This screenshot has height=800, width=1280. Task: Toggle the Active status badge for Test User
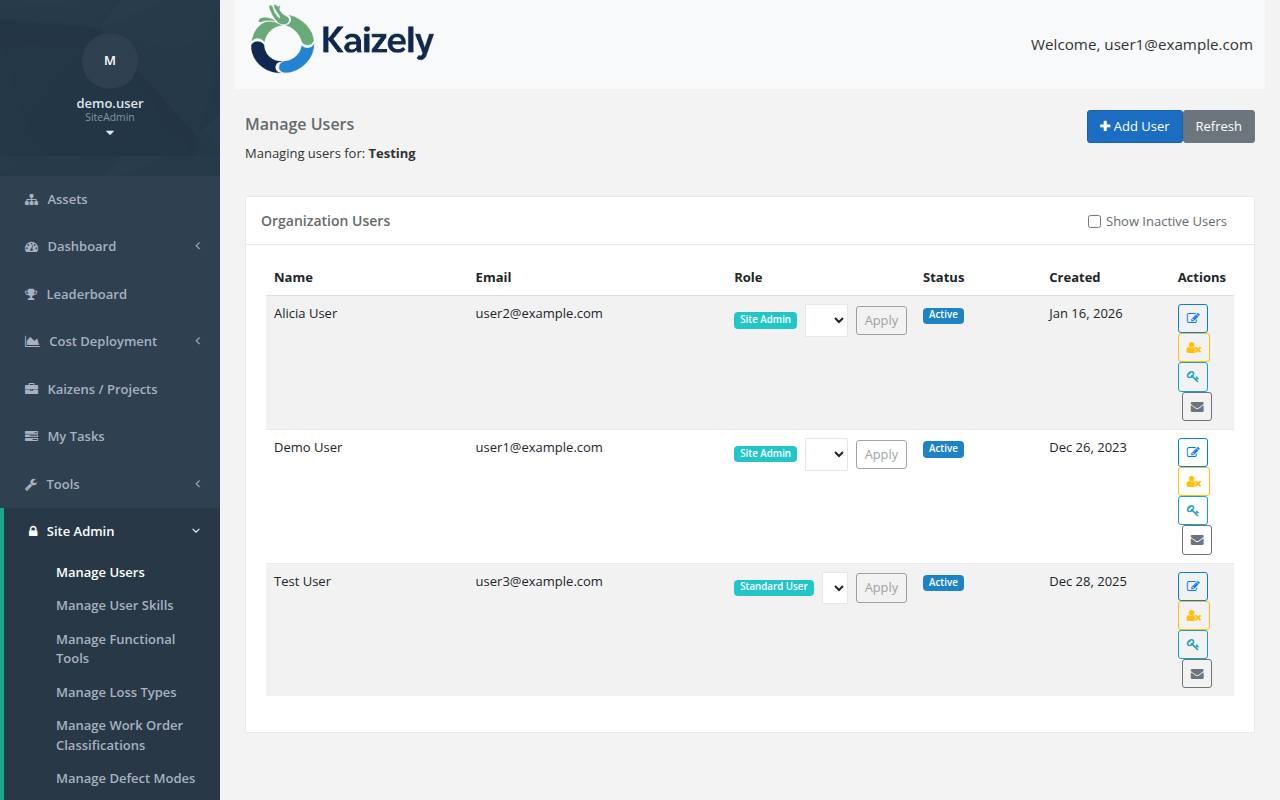(943, 582)
